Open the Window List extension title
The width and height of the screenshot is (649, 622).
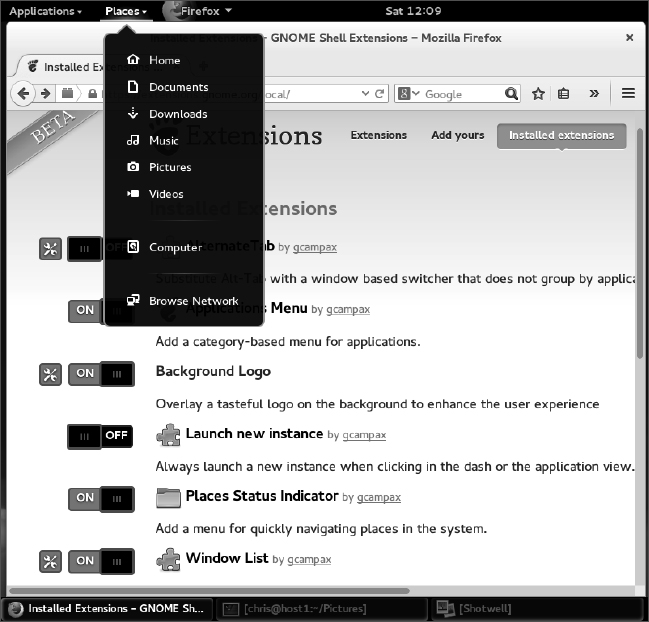pyautogui.click(x=227, y=558)
